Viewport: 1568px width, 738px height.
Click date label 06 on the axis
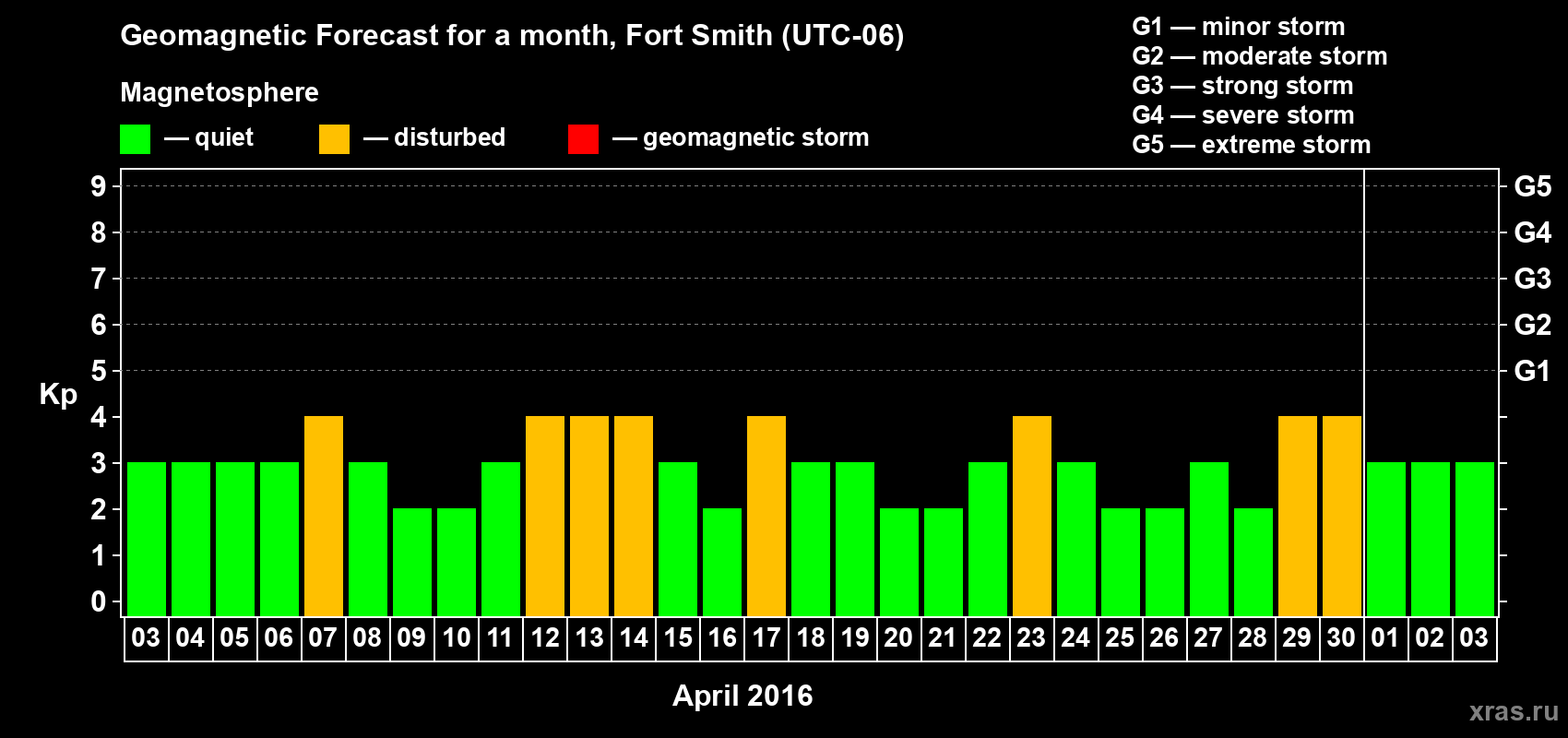(x=279, y=638)
